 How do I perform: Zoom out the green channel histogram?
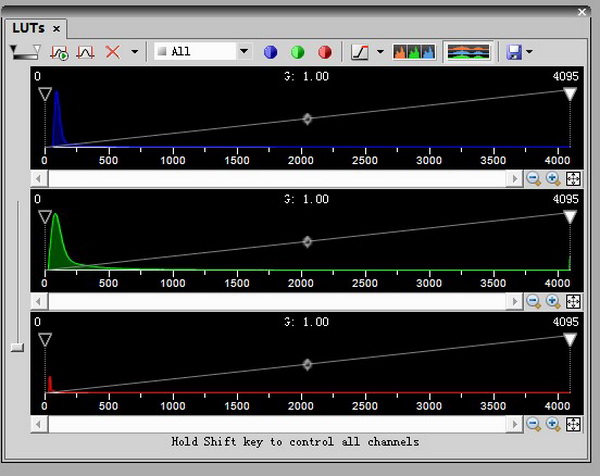pyautogui.click(x=534, y=302)
